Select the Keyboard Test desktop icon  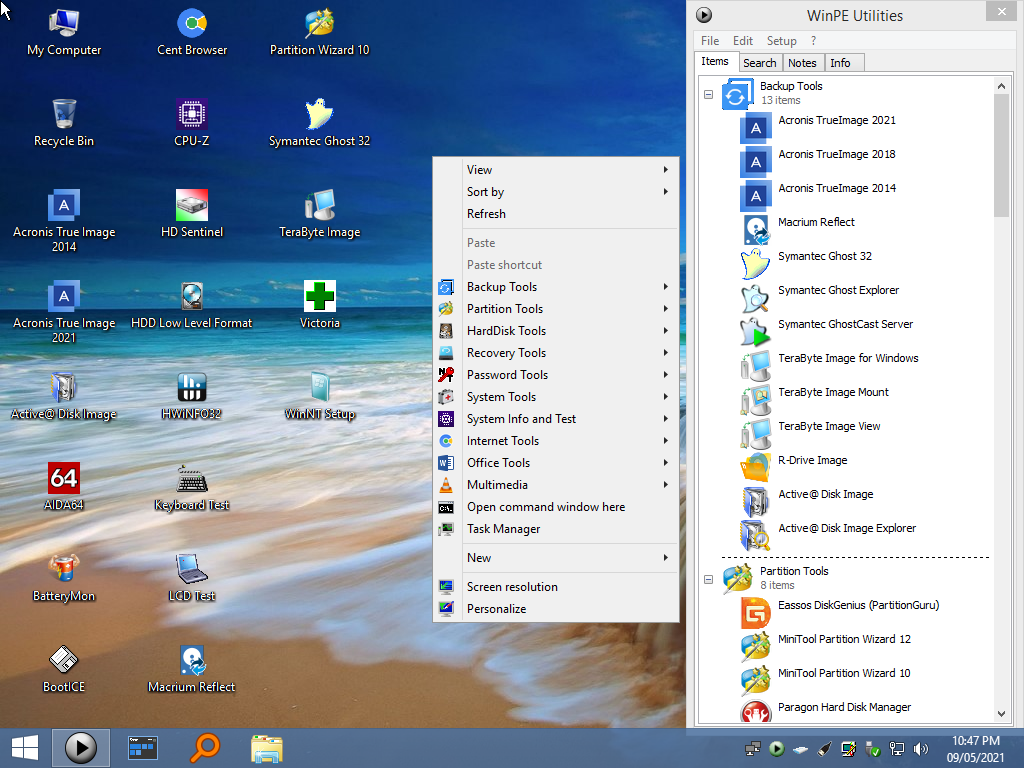[x=192, y=487]
